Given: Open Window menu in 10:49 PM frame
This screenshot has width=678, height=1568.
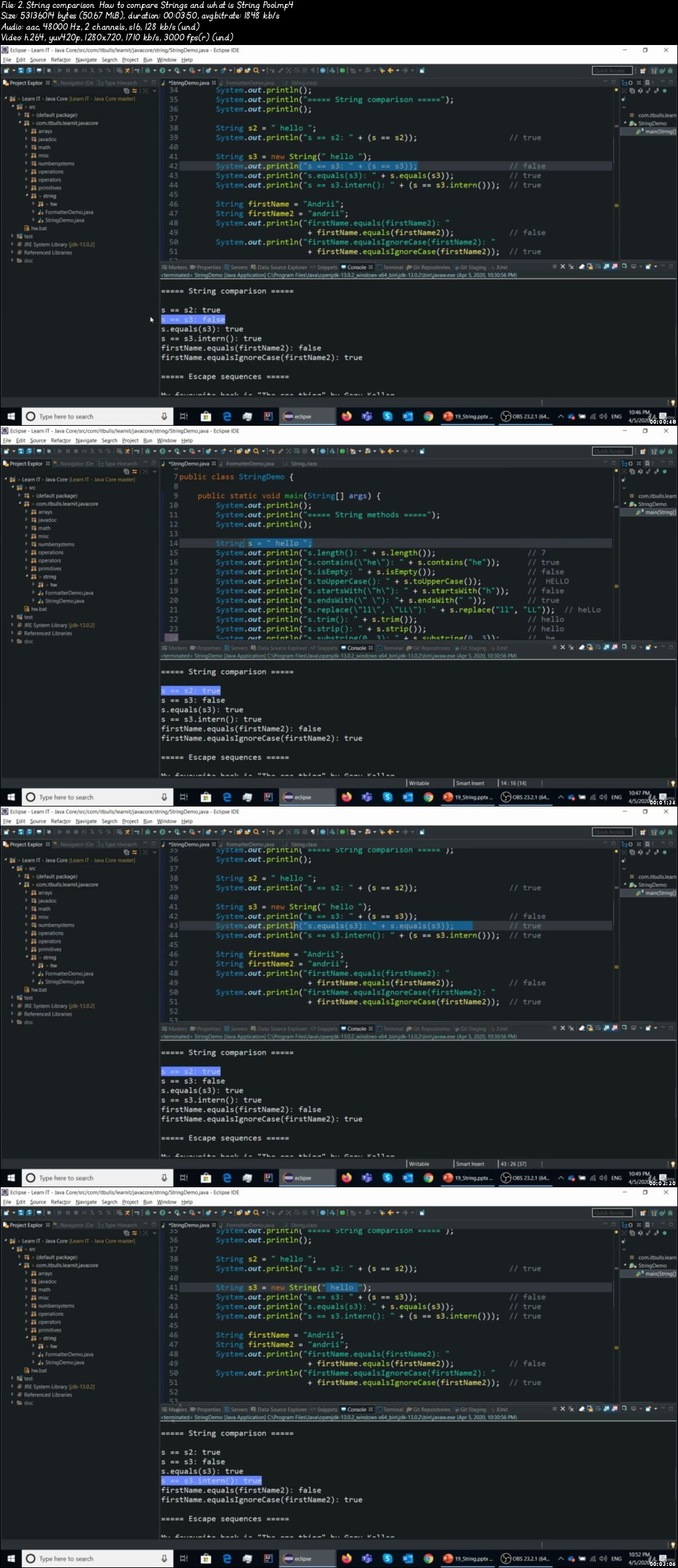Looking at the screenshot, I should tap(166, 821).
